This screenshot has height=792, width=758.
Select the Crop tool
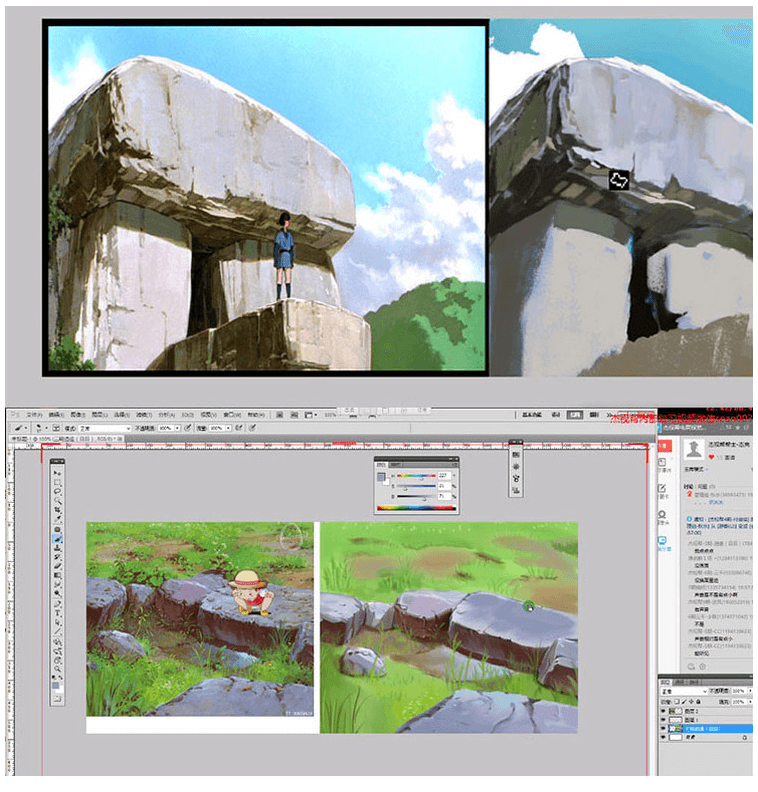[x=58, y=509]
